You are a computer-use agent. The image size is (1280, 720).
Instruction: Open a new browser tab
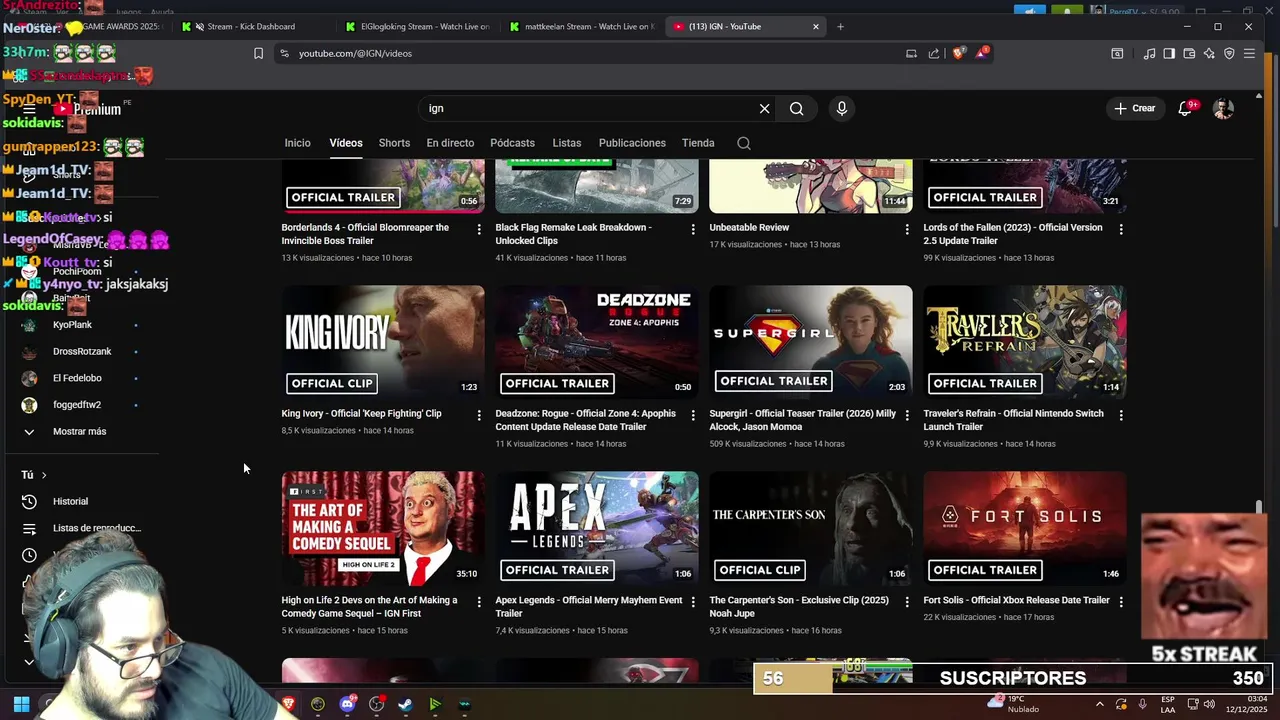coord(840,27)
